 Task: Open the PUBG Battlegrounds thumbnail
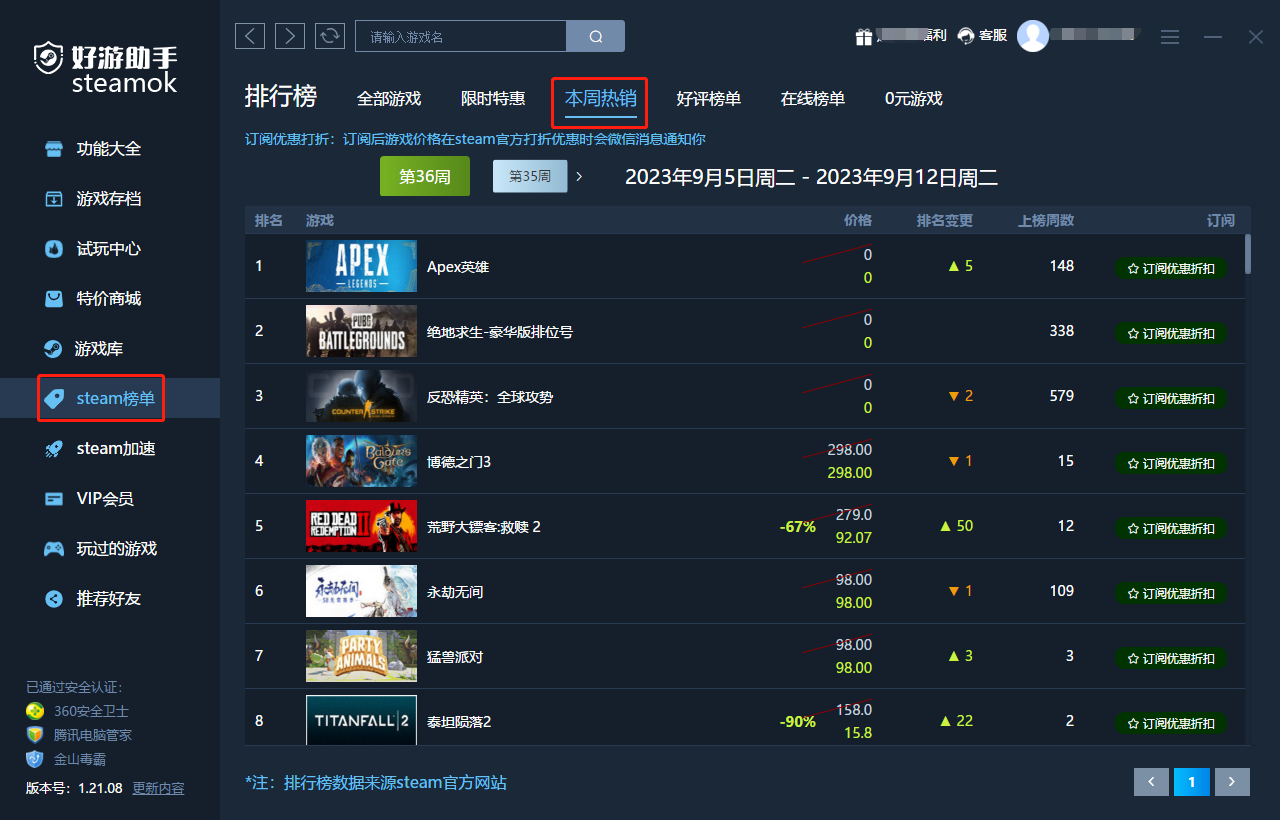coord(361,331)
